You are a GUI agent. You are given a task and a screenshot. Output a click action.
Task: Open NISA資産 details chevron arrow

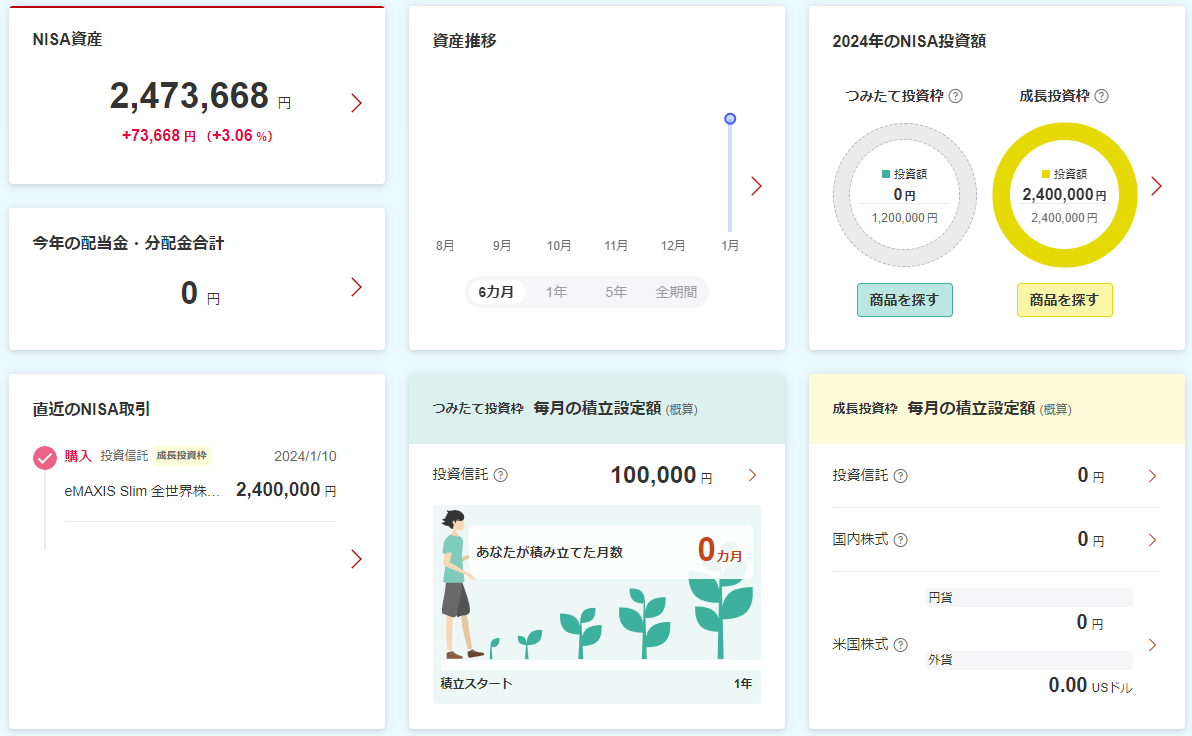tap(357, 103)
